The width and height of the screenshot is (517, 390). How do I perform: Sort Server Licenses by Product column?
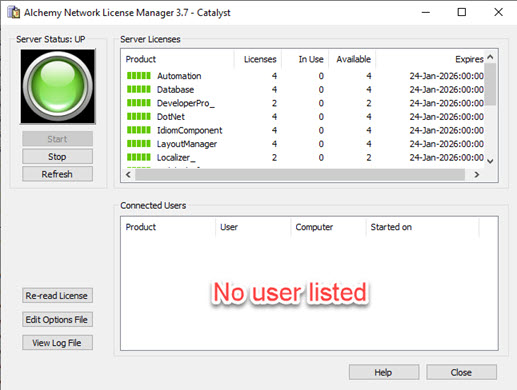point(177,59)
